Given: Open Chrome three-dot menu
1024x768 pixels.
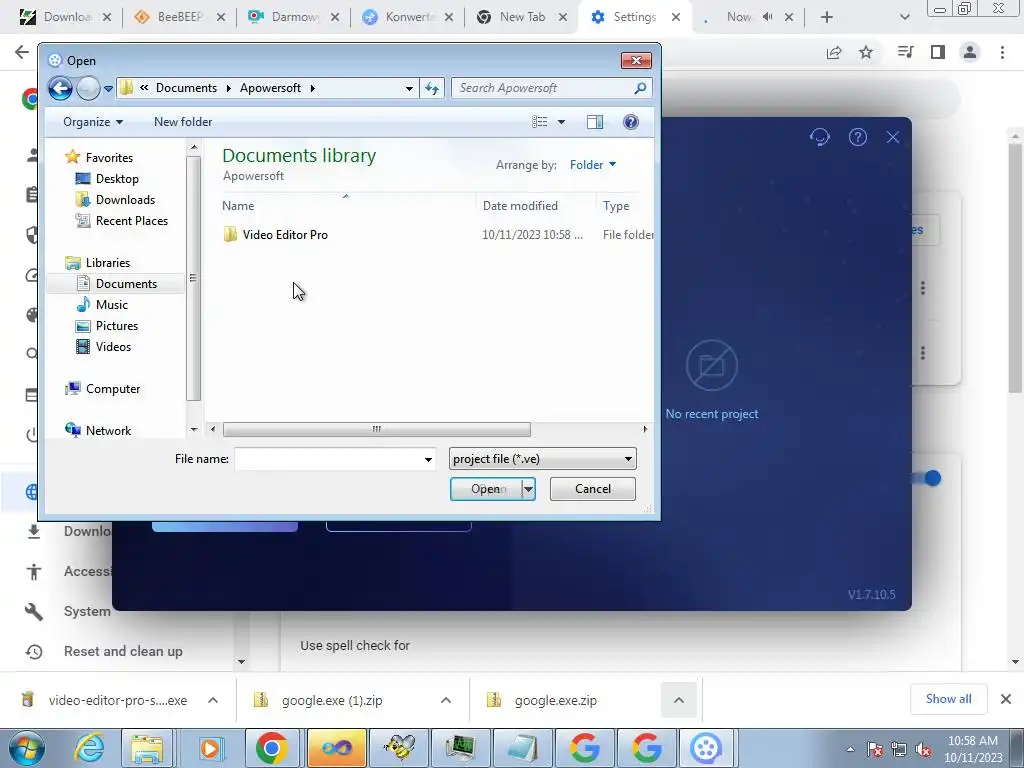Looking at the screenshot, I should click(1002, 52).
